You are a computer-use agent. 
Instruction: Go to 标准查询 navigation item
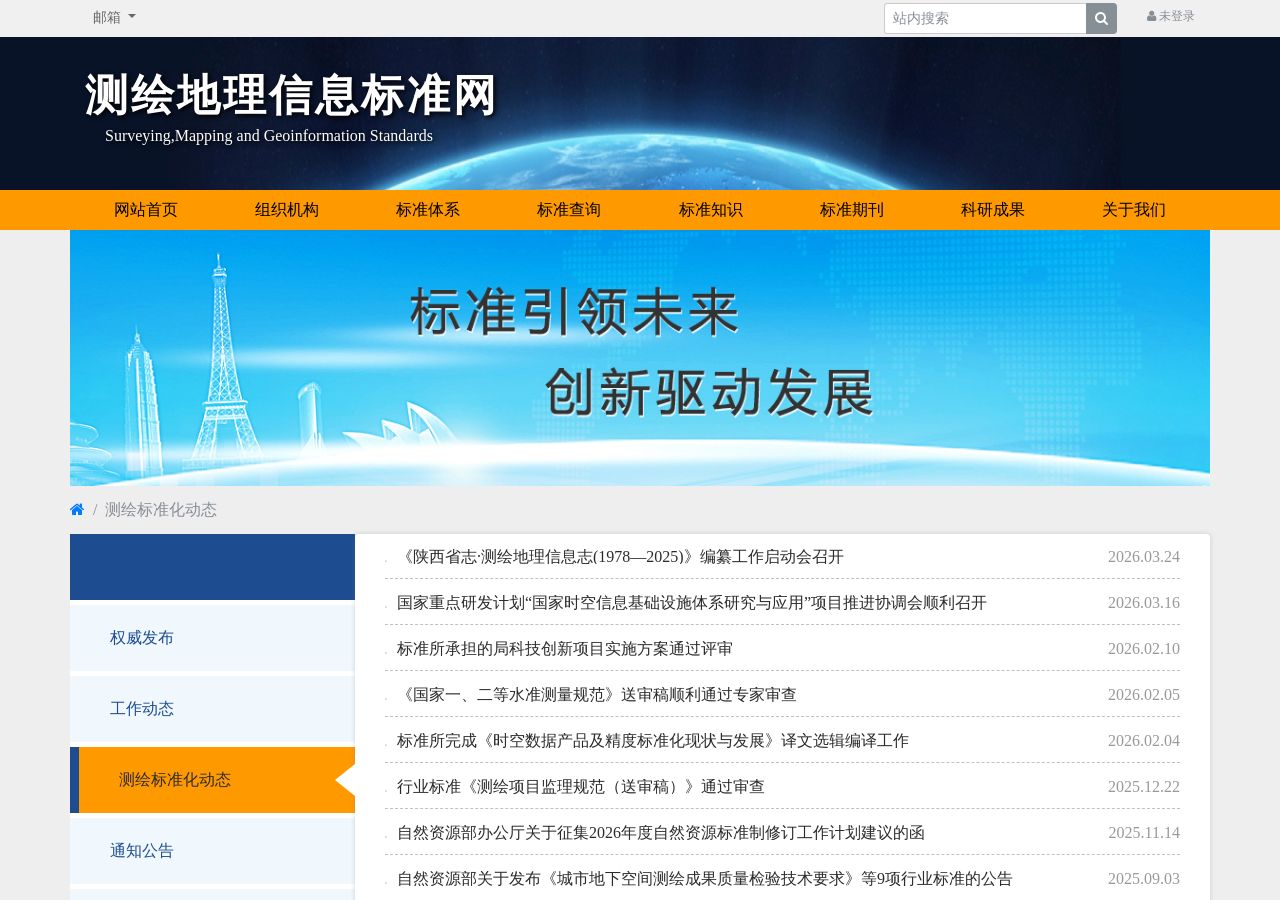[x=569, y=210]
